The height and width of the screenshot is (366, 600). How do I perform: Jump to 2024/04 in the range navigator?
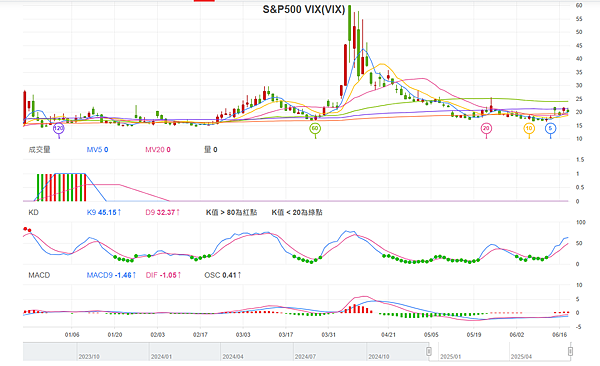(x=233, y=356)
